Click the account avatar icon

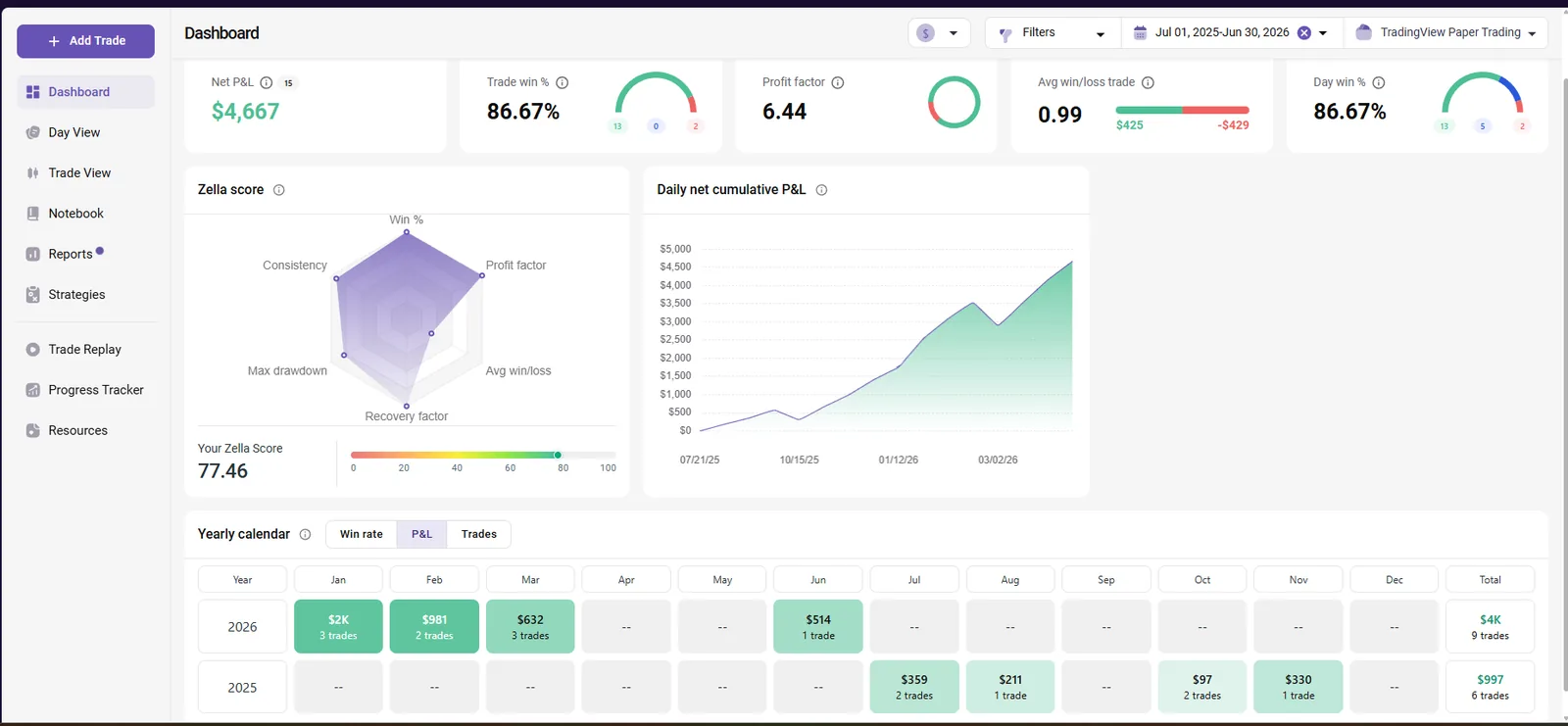[x=1363, y=32]
